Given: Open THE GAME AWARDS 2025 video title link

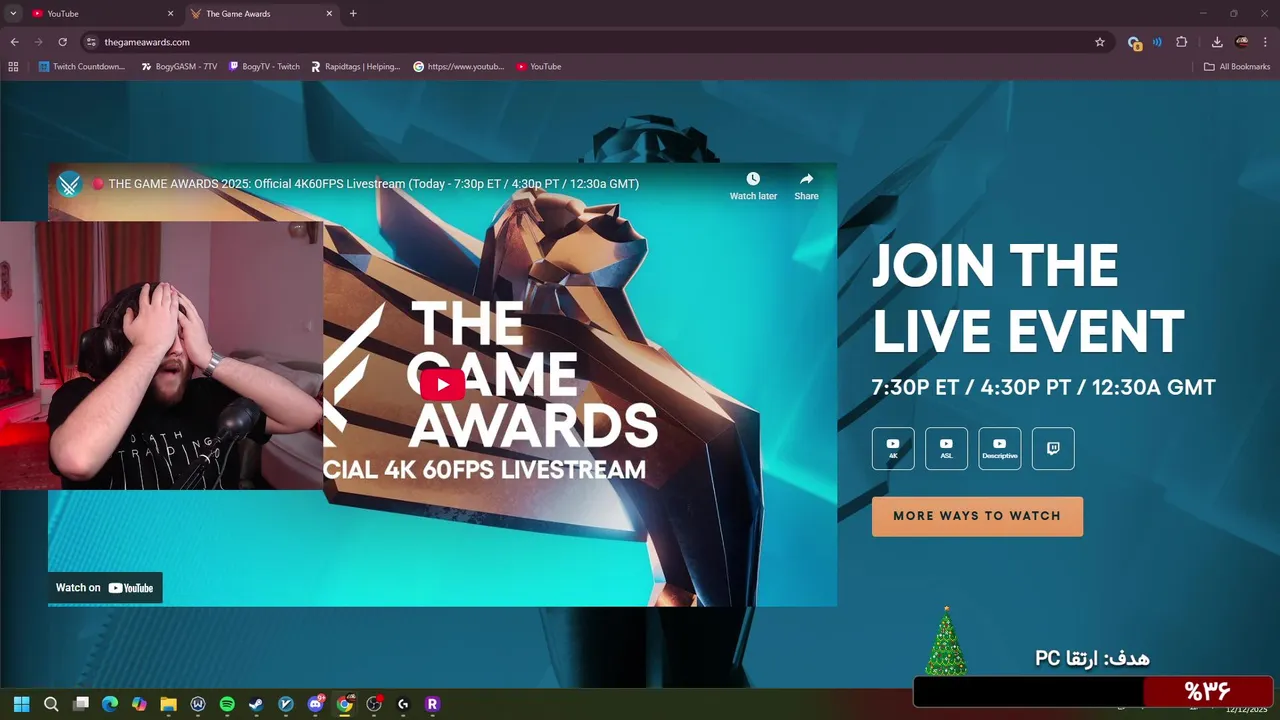Looking at the screenshot, I should (x=374, y=184).
